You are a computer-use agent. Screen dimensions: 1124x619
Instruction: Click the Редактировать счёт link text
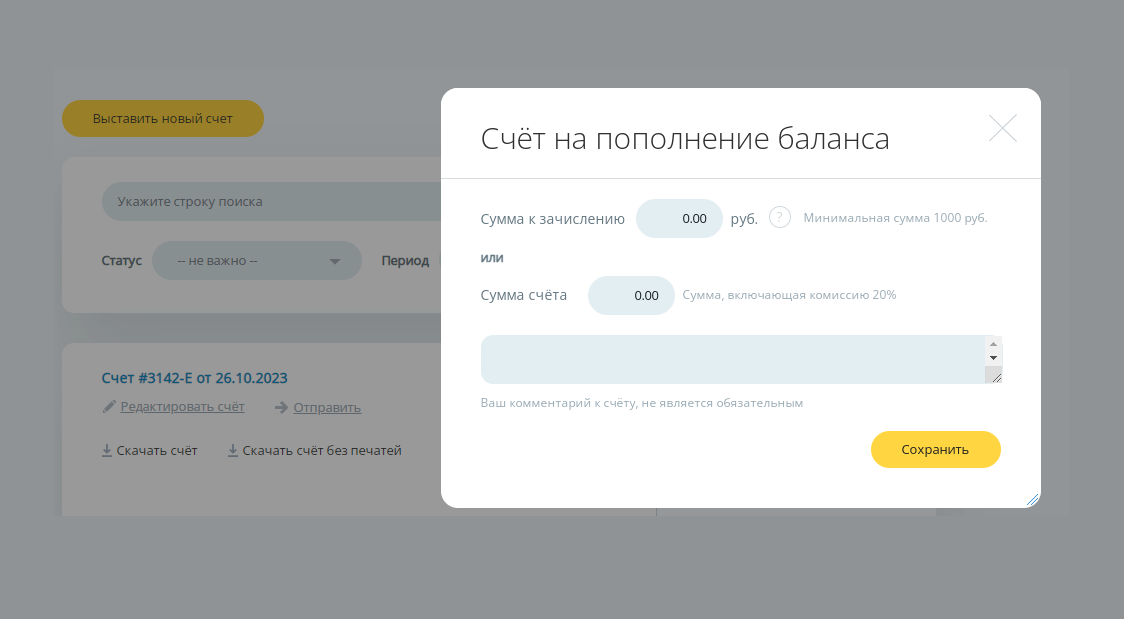click(182, 407)
